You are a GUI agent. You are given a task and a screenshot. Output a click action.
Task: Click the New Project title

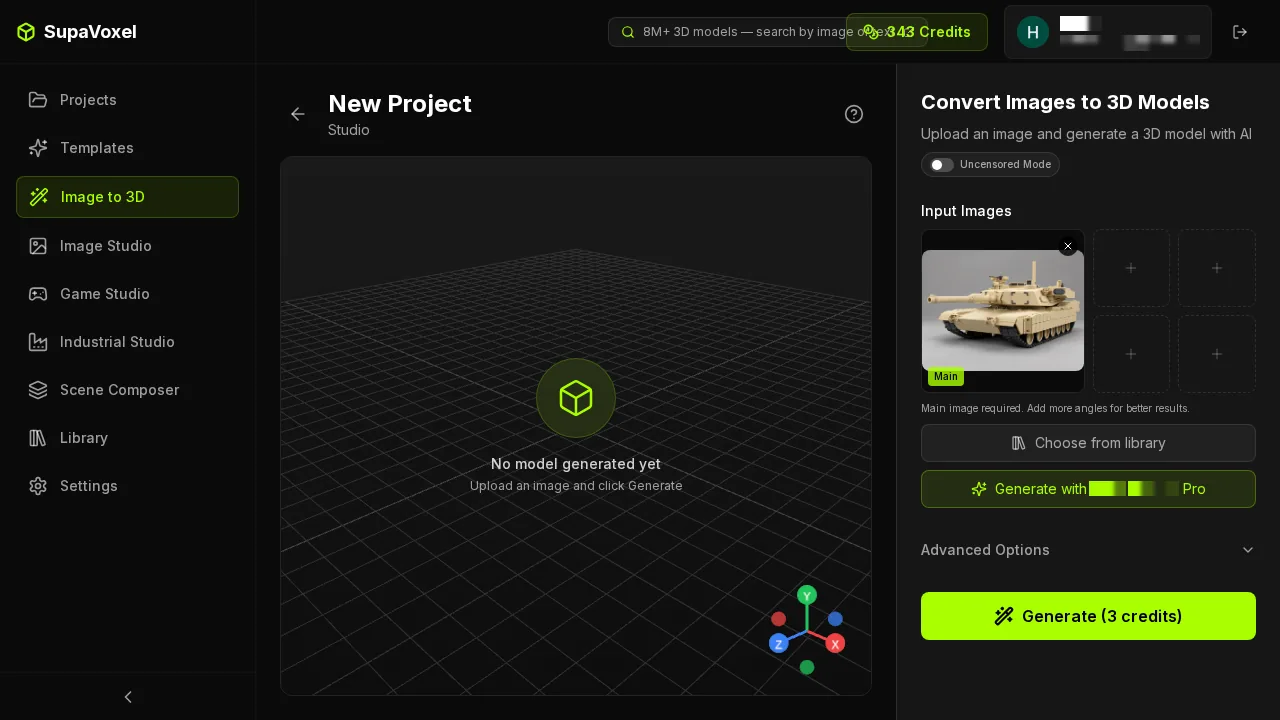pyautogui.click(x=400, y=104)
